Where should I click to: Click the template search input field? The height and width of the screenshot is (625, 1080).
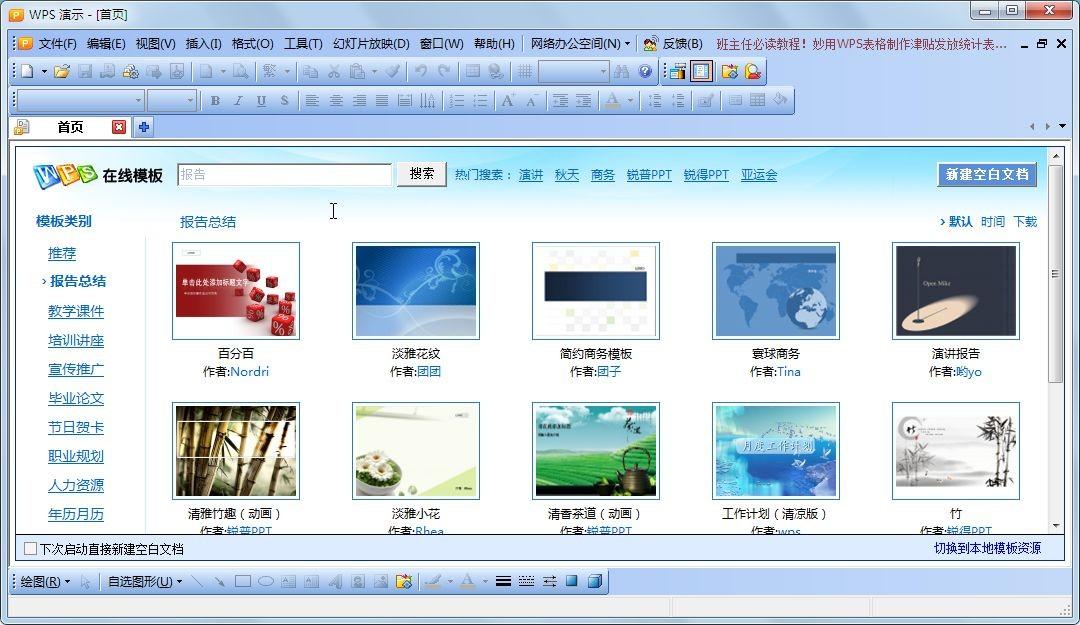[x=284, y=174]
